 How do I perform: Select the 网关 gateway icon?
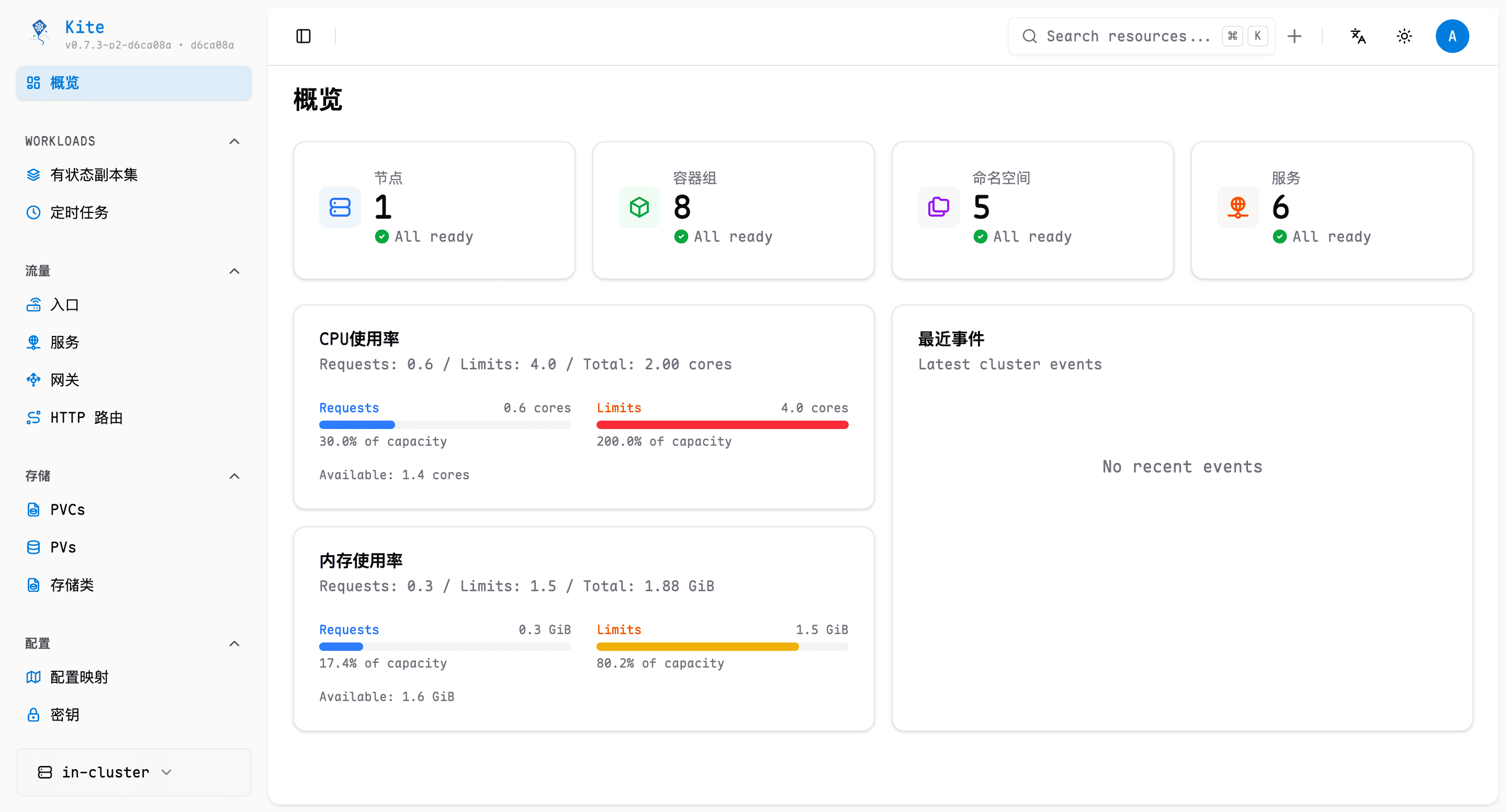tap(33, 380)
